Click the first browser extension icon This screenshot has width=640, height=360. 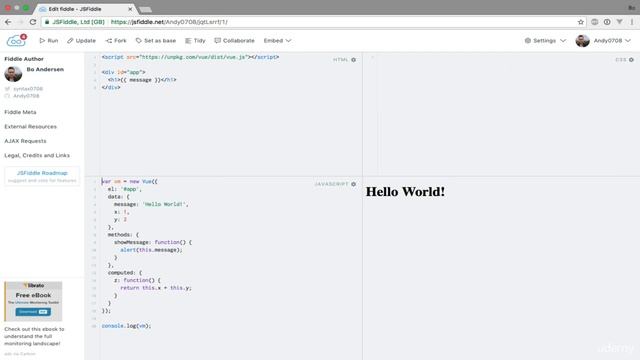point(594,22)
